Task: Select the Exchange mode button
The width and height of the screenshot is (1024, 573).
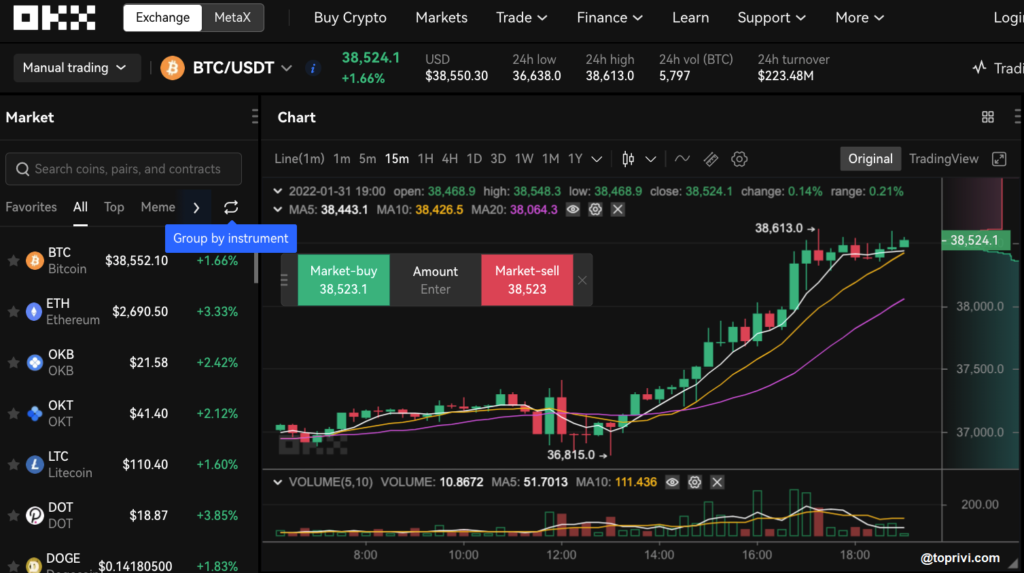Action: click(163, 18)
